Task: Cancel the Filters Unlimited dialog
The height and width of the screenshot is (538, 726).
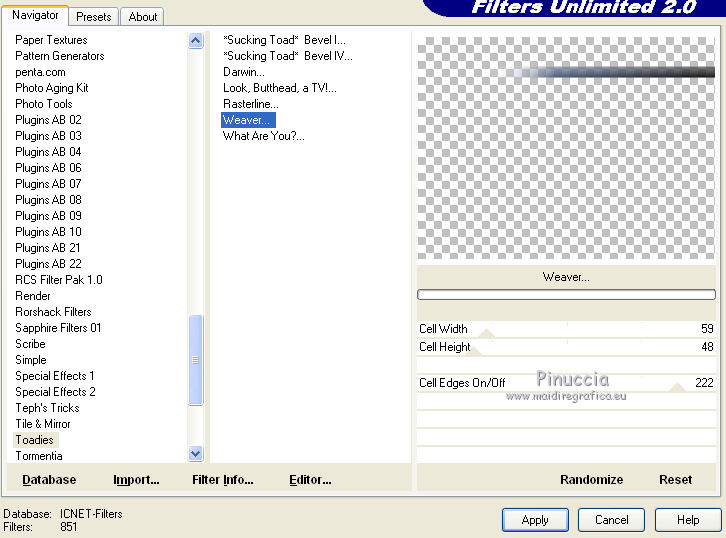Action: click(x=611, y=520)
